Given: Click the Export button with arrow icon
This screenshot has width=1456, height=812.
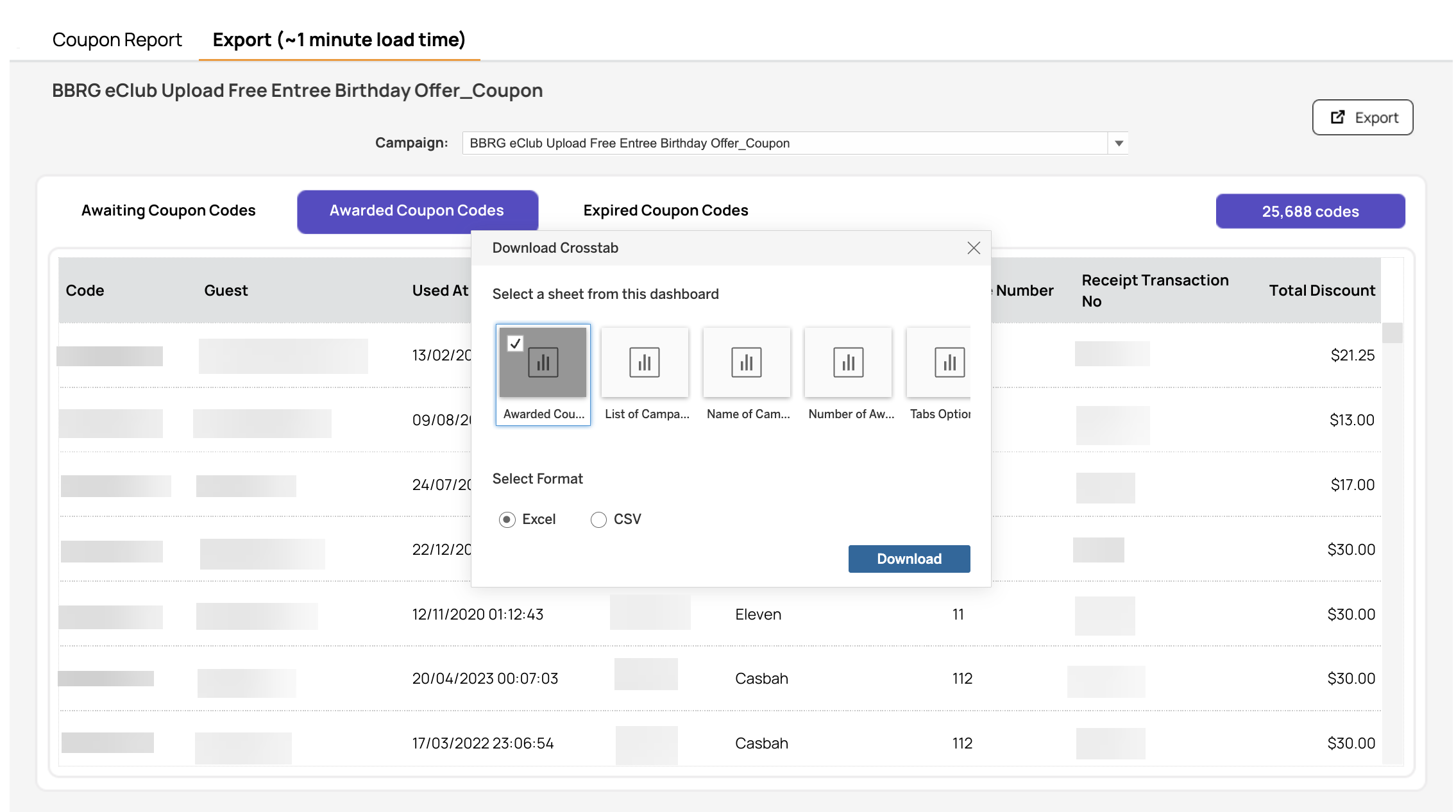Looking at the screenshot, I should pyautogui.click(x=1362, y=117).
